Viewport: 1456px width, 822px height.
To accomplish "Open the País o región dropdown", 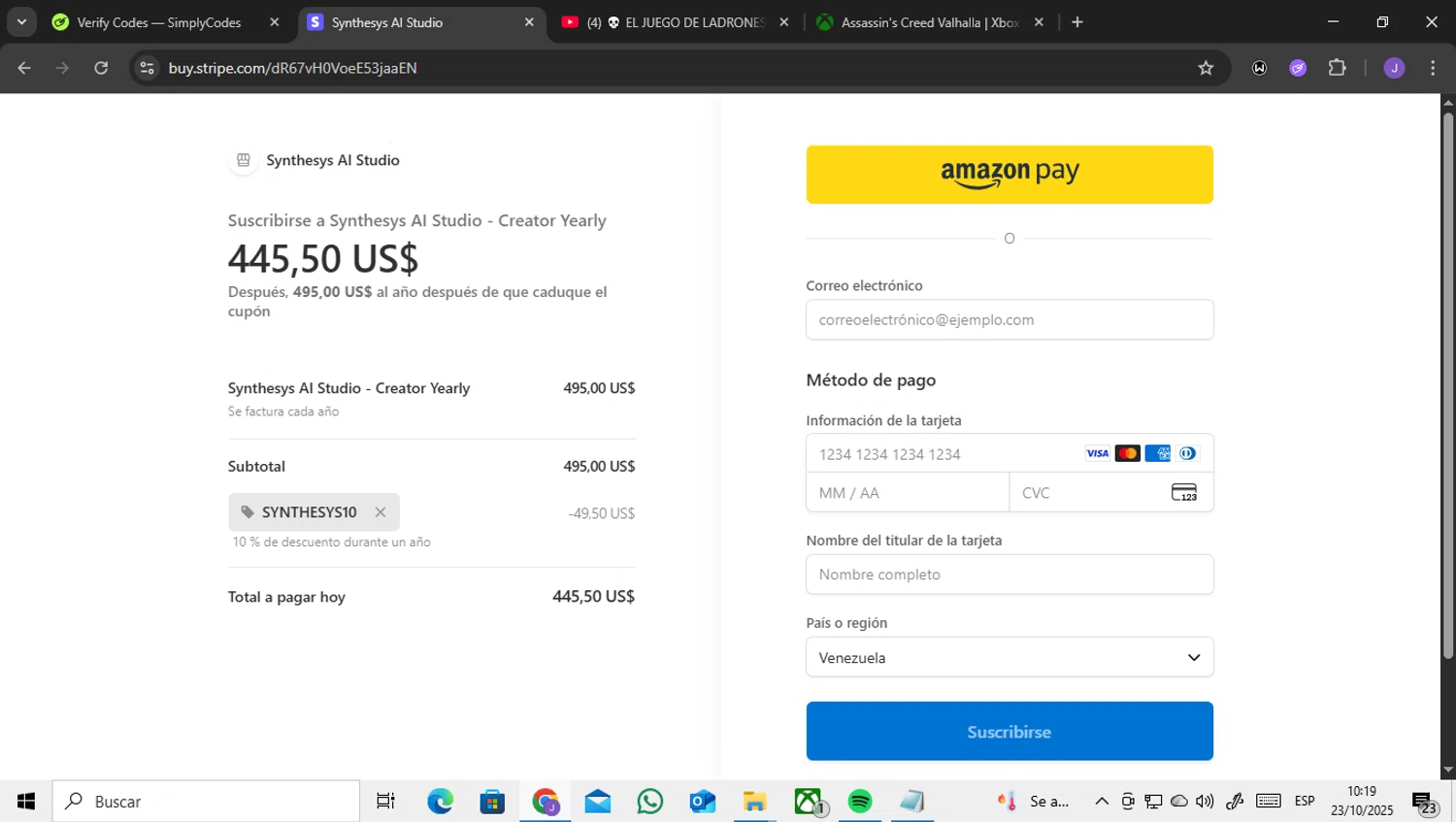I will (1009, 657).
